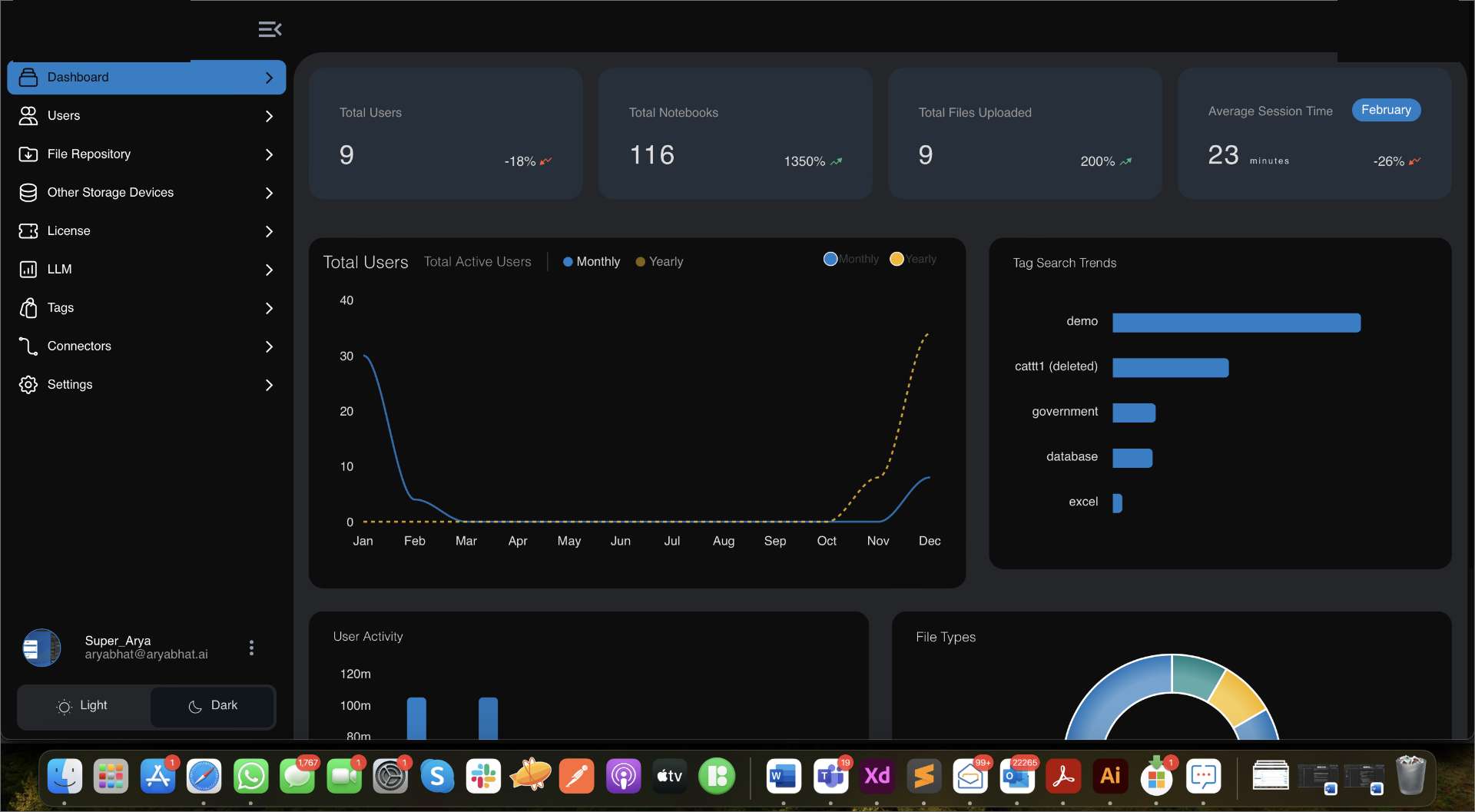Open Adobe XD from the Dock
The height and width of the screenshot is (812, 1475).
(877, 777)
